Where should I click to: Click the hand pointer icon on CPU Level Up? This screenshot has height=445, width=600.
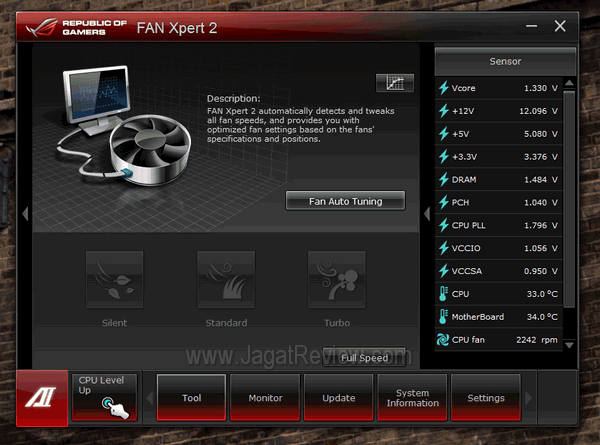pos(115,408)
